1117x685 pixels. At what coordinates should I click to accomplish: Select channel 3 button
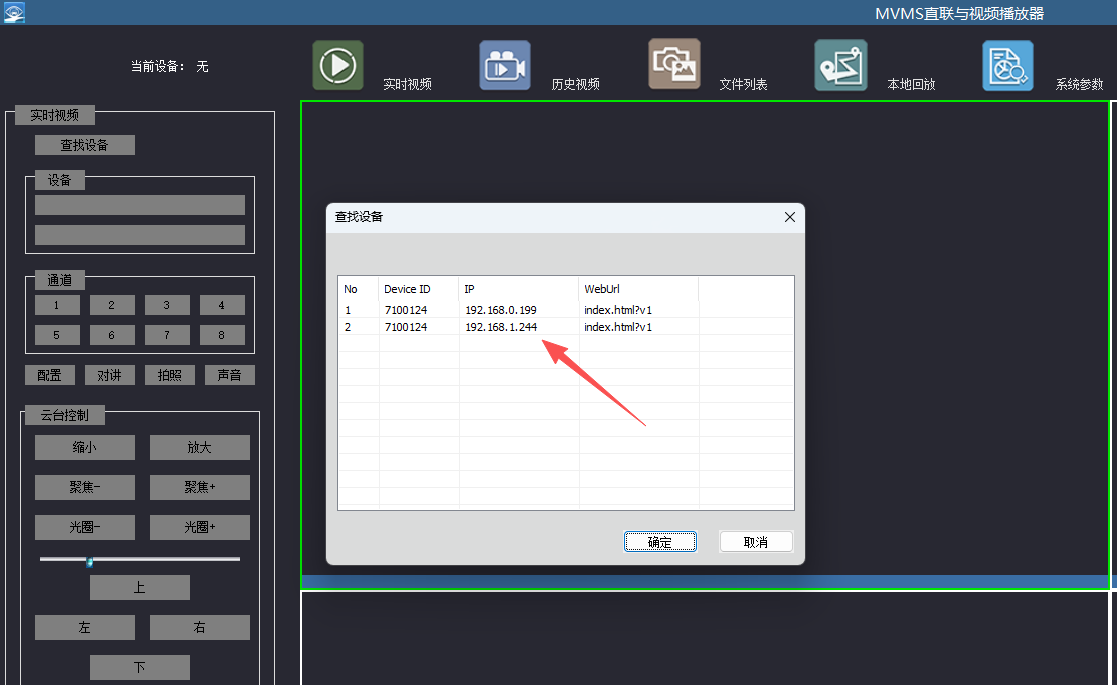(167, 305)
